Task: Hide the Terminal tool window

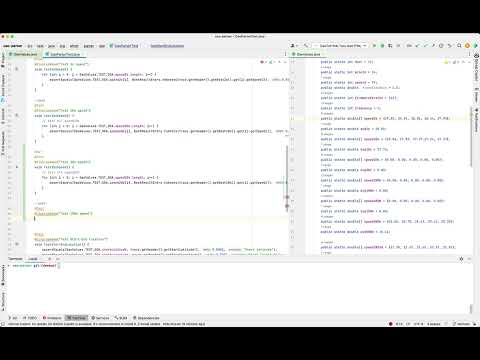Action: click(x=469, y=259)
